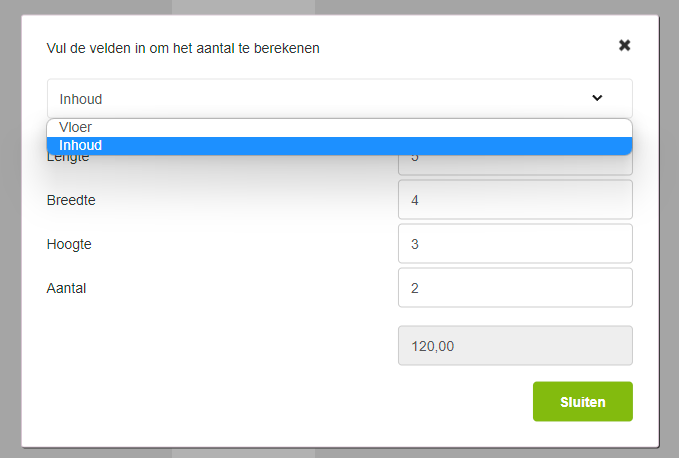Click the Breedte label

71,200
